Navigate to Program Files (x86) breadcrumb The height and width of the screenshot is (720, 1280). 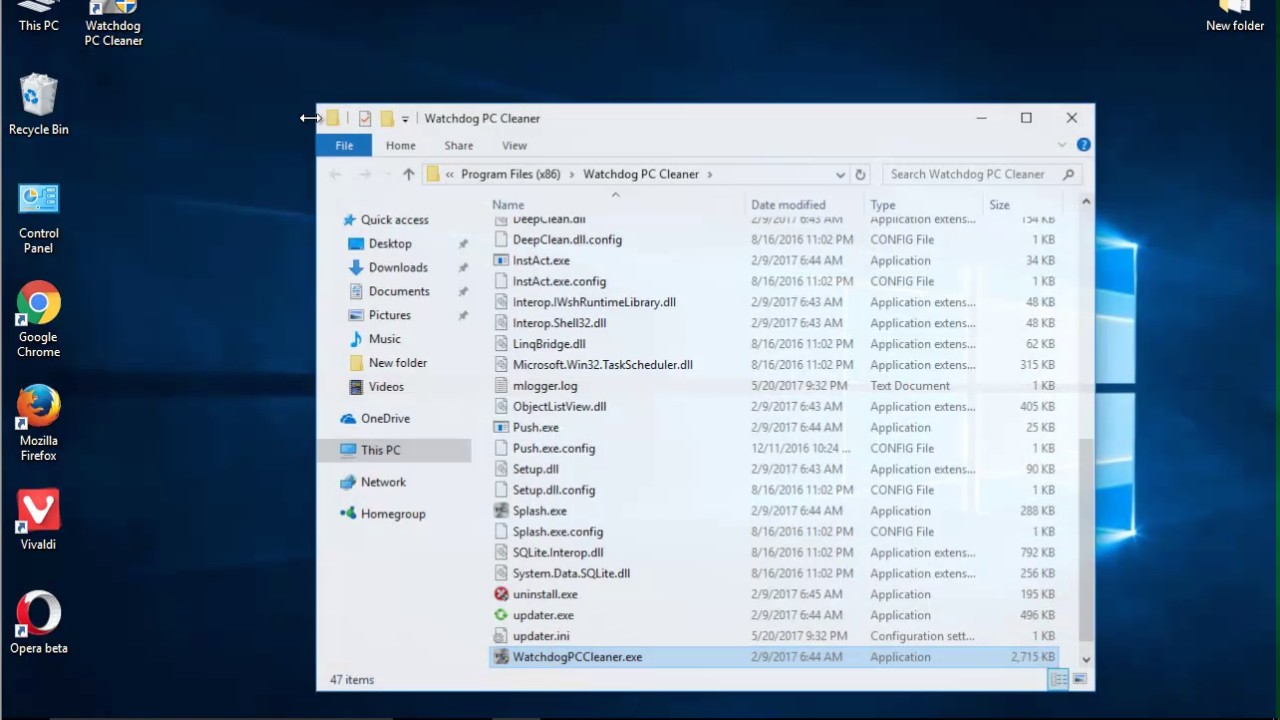(x=511, y=174)
